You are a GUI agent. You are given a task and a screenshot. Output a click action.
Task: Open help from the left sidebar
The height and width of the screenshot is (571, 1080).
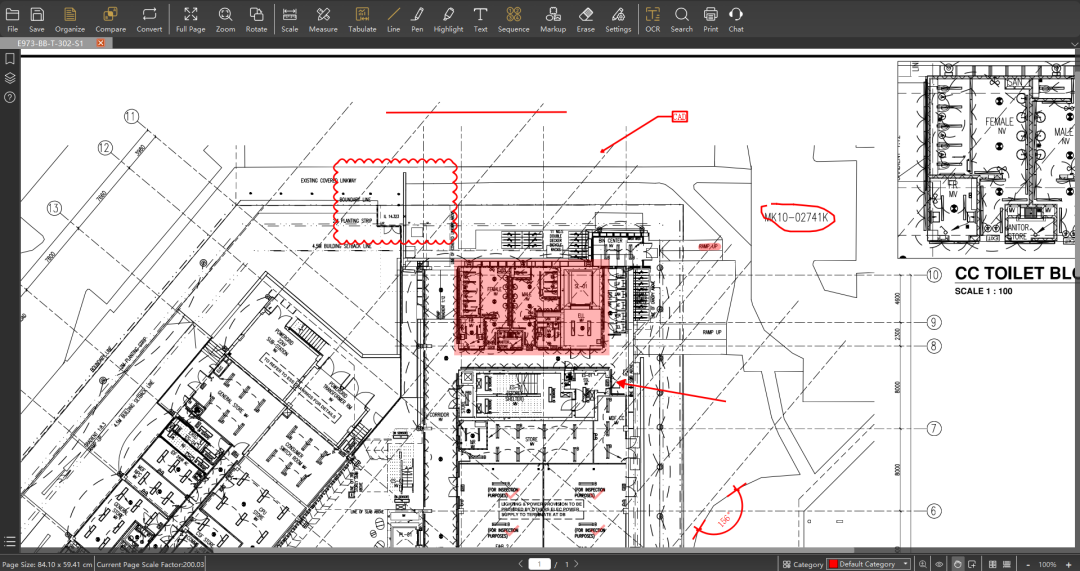coord(10,97)
